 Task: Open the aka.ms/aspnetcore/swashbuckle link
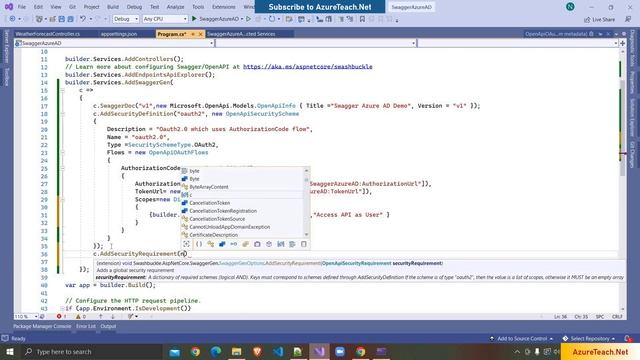click(307, 67)
